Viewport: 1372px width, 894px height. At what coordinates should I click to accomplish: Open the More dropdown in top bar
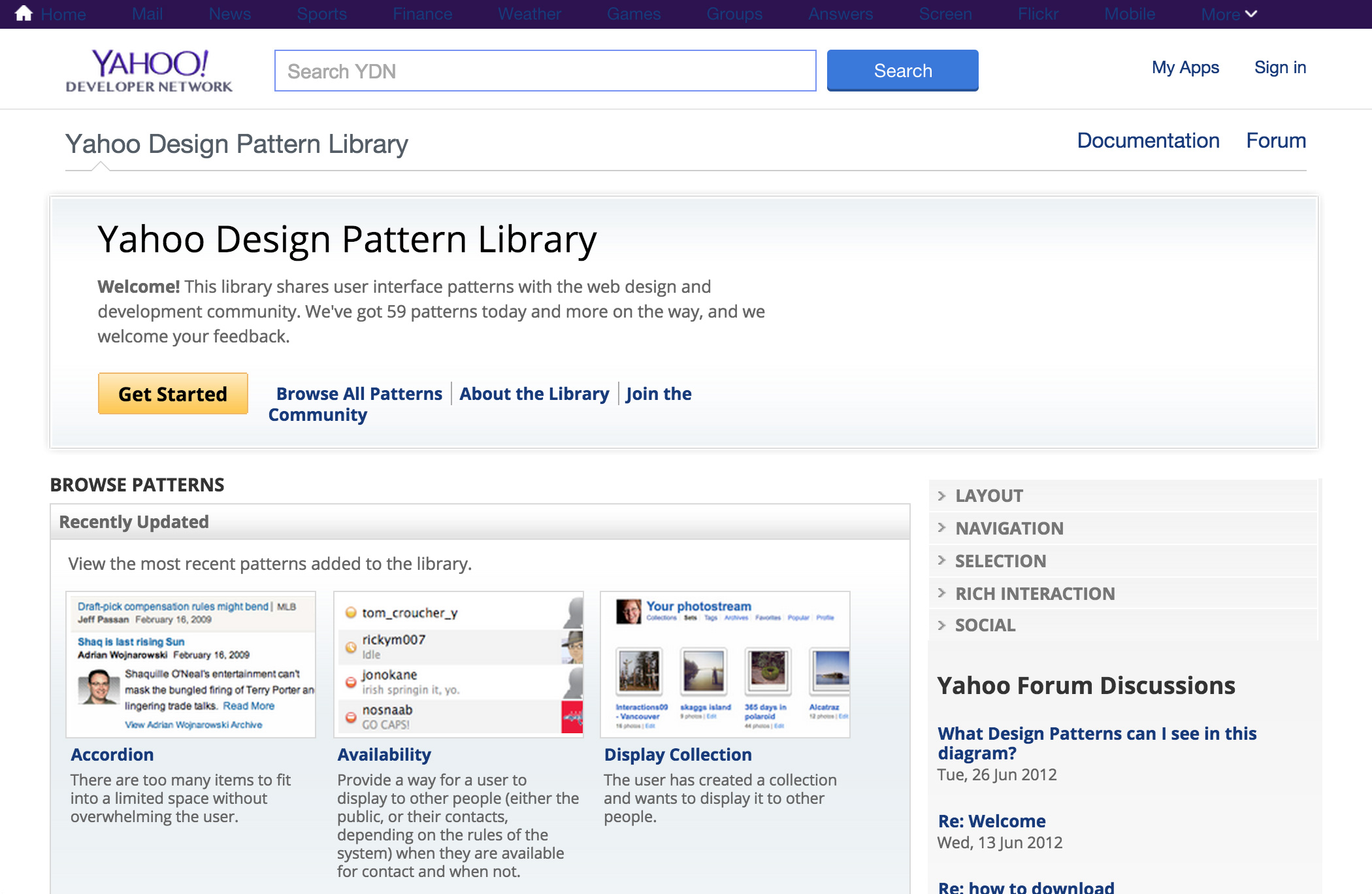click(1228, 14)
